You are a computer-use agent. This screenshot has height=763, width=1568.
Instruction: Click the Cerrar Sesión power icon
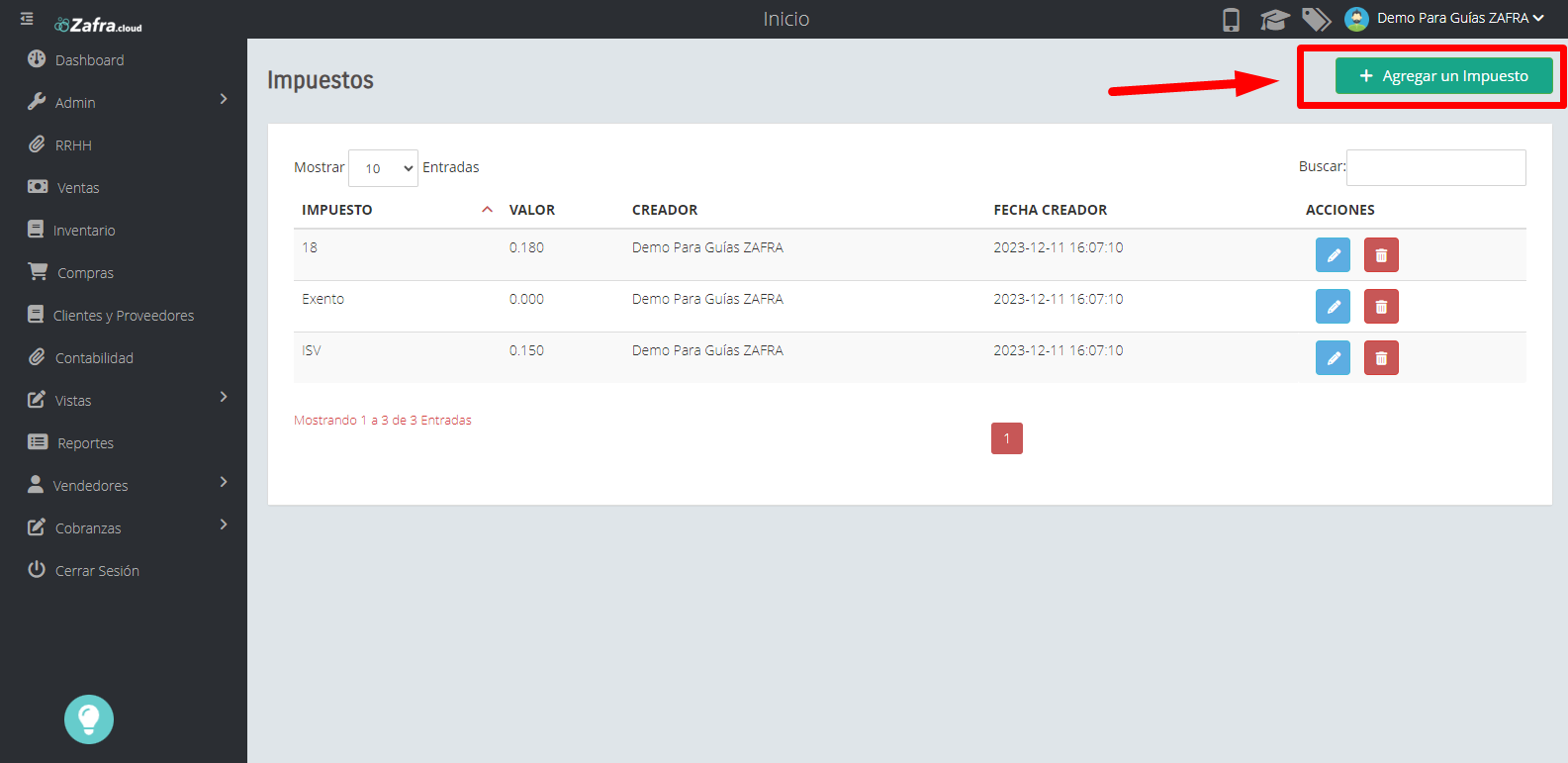(37, 569)
